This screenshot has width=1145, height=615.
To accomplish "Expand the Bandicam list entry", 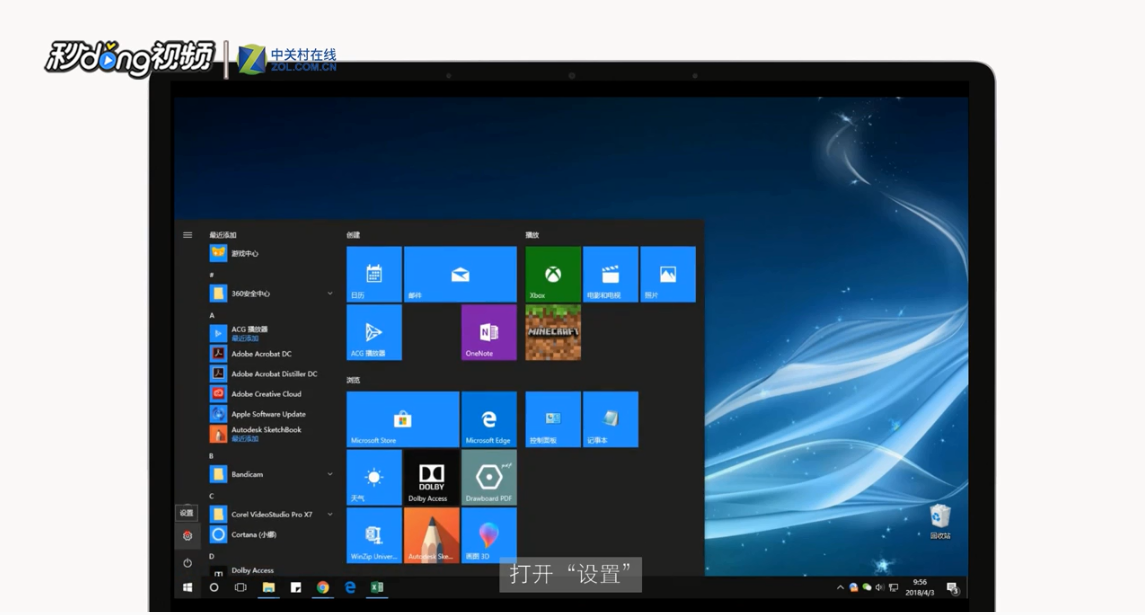I will [330, 474].
